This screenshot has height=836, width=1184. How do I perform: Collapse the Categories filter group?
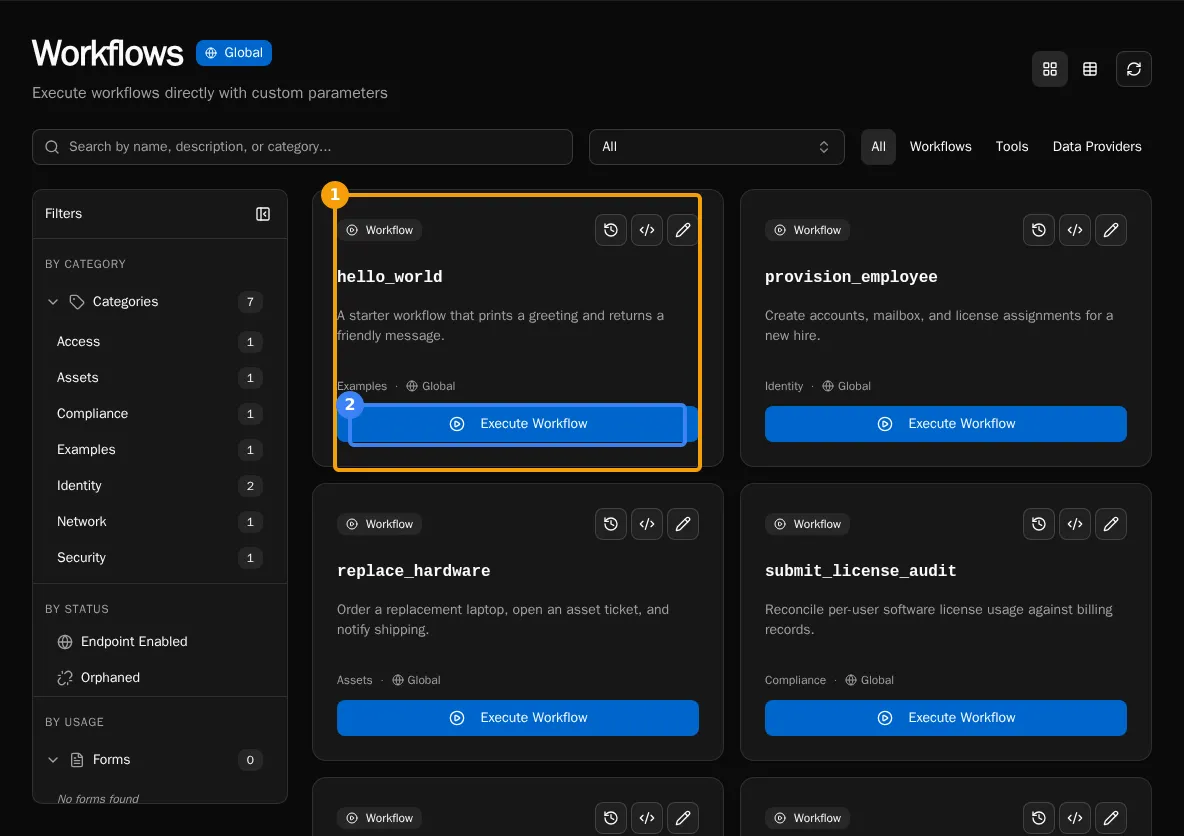coord(53,302)
